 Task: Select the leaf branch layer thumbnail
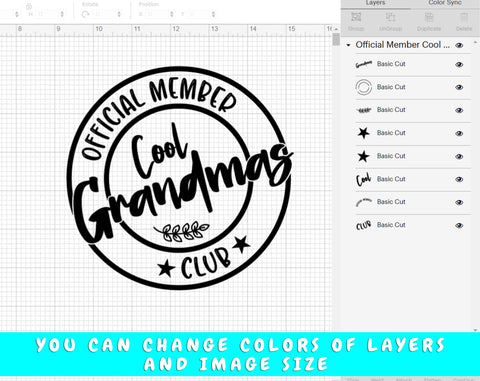363,110
